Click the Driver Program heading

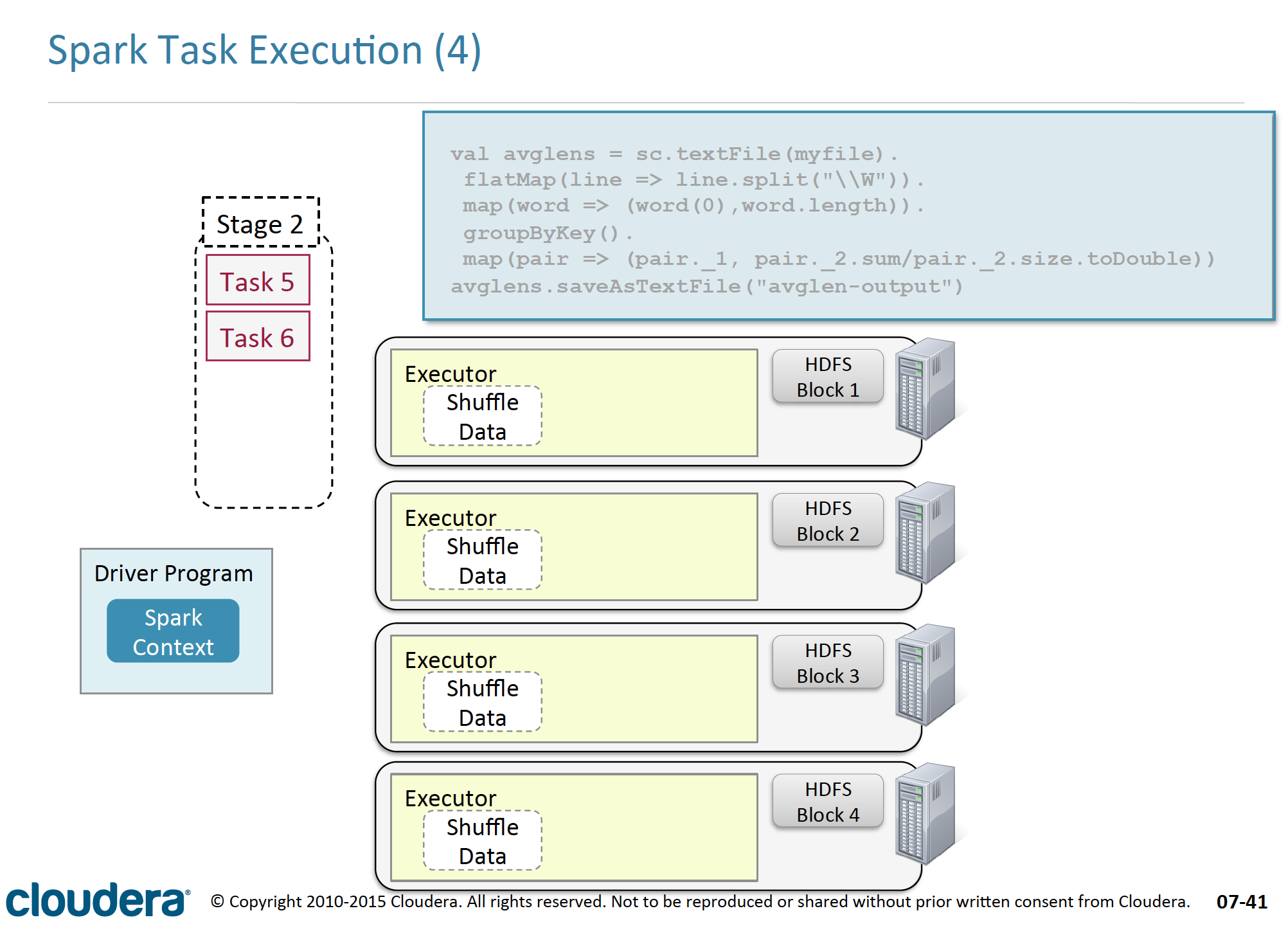click(x=174, y=573)
